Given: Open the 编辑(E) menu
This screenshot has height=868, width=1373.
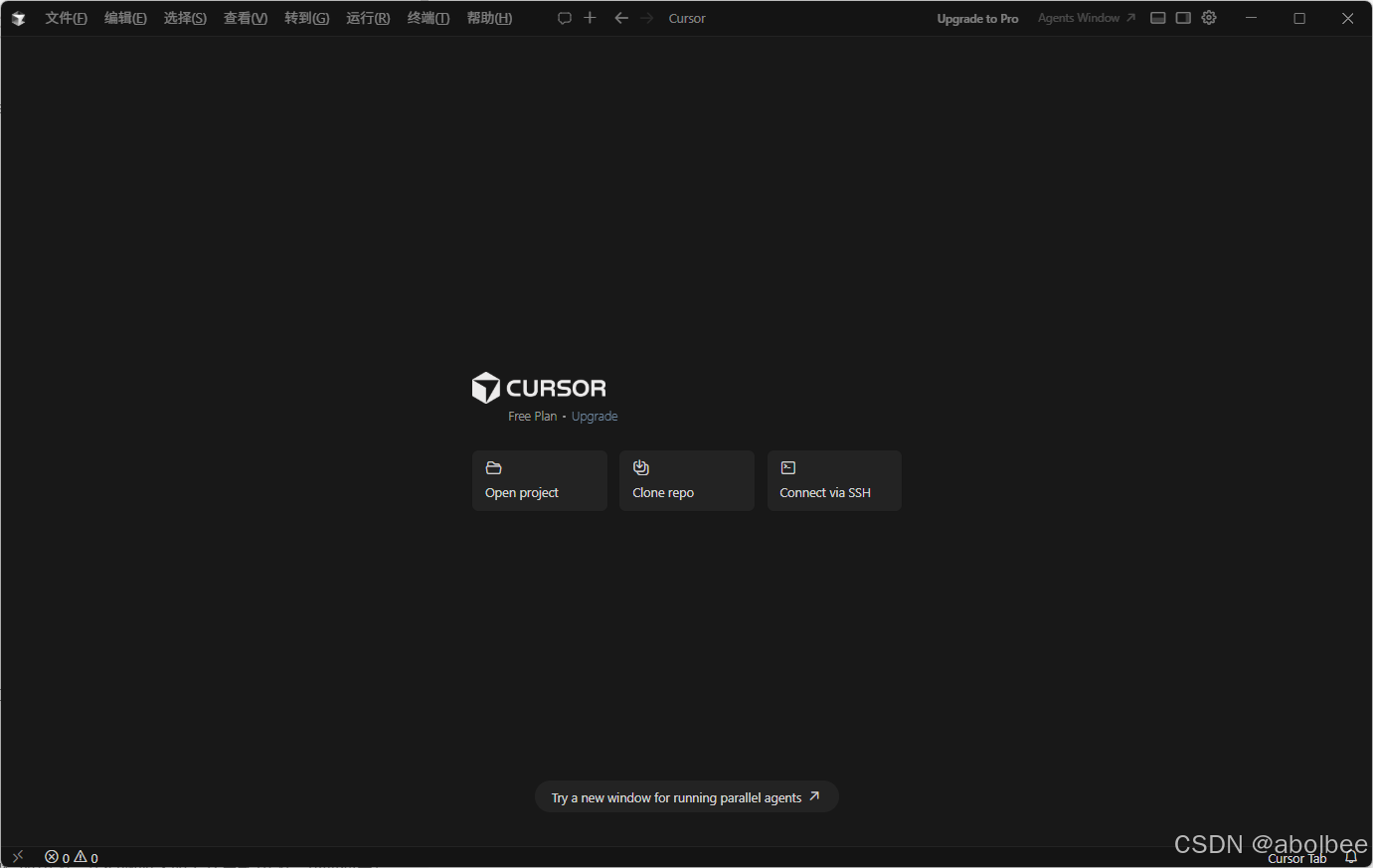Looking at the screenshot, I should pos(125,18).
